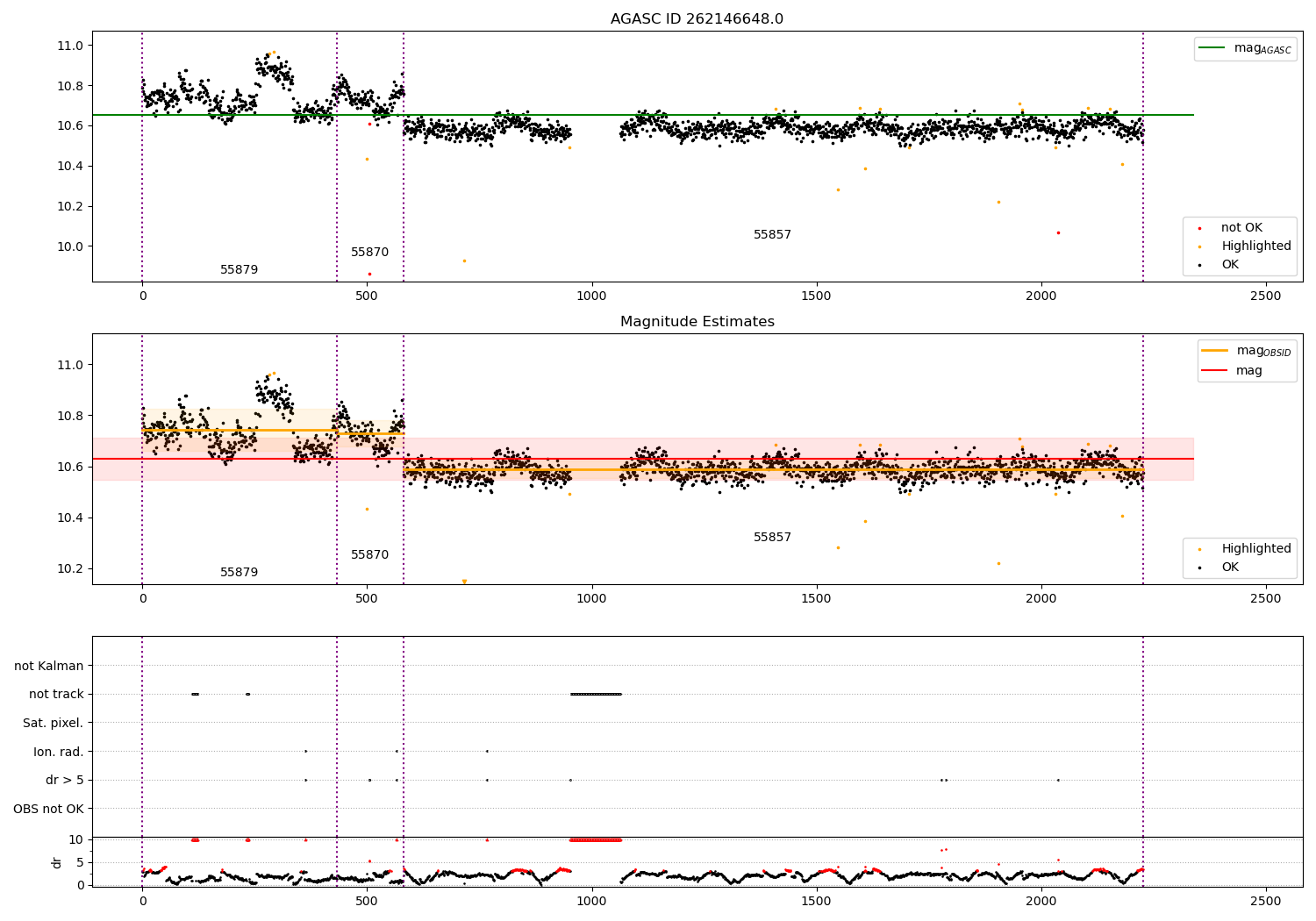Click the 55870 annotation in the top plot
This screenshot has width=1316, height=921.
tap(369, 253)
